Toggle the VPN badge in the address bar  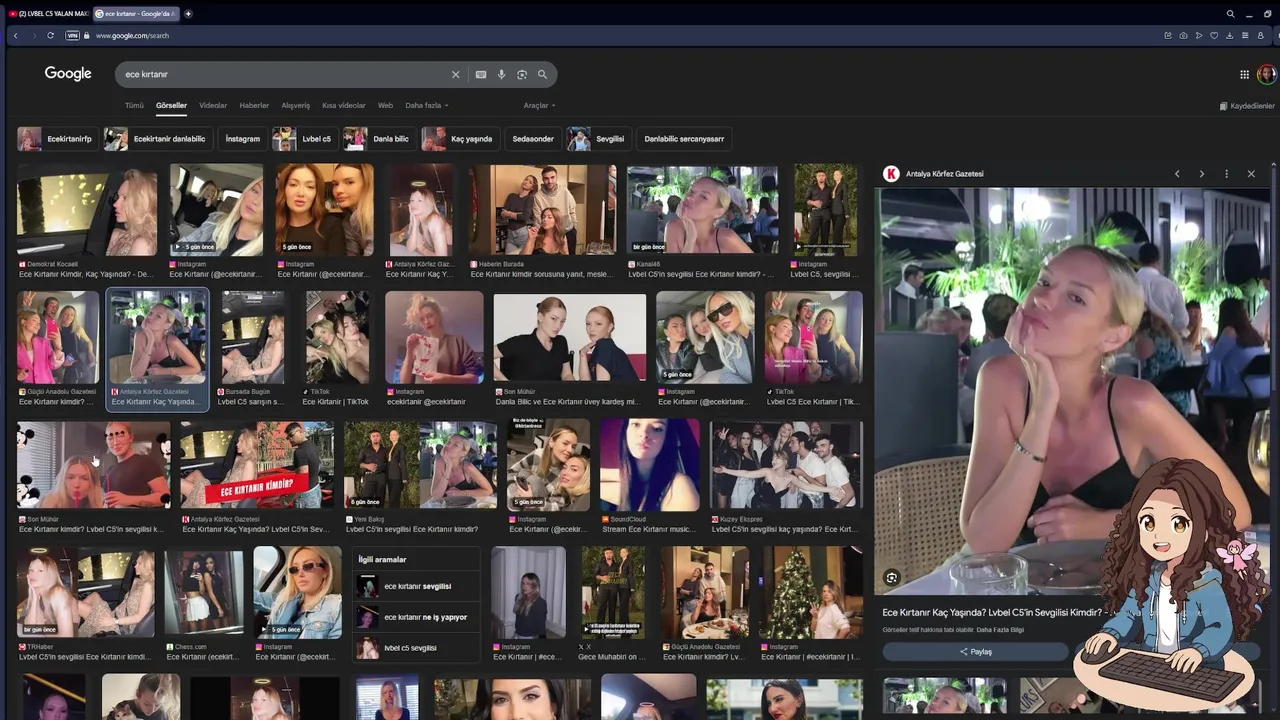[x=72, y=35]
